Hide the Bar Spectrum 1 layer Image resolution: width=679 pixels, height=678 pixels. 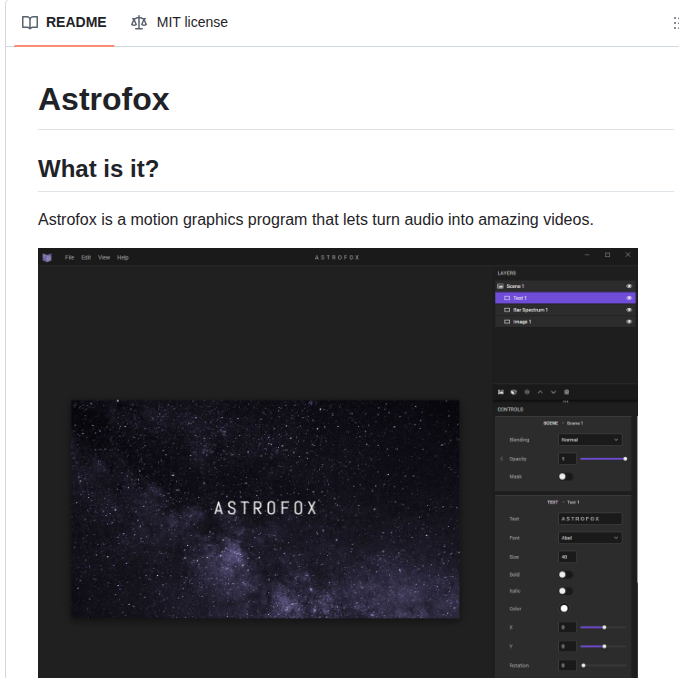(x=629, y=310)
